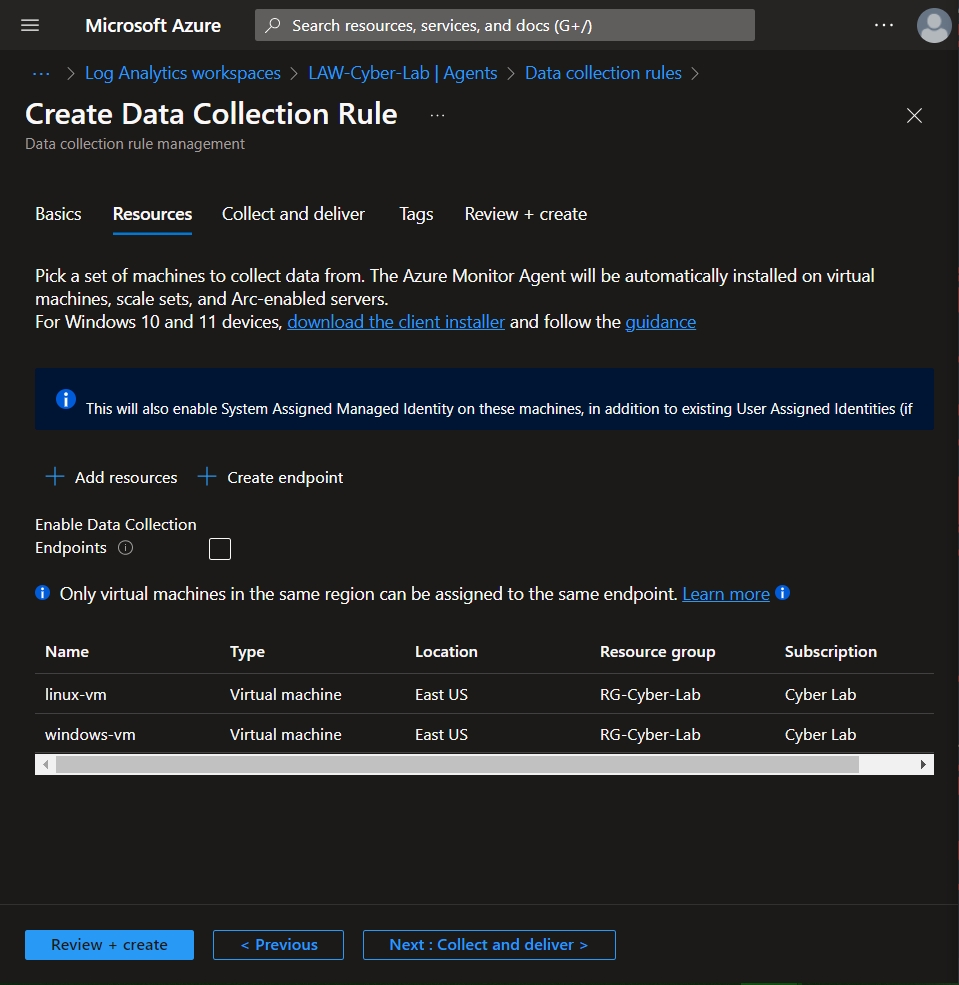This screenshot has width=959, height=985.
Task: Close the Create Data Collection Rule blade
Action: [914, 116]
